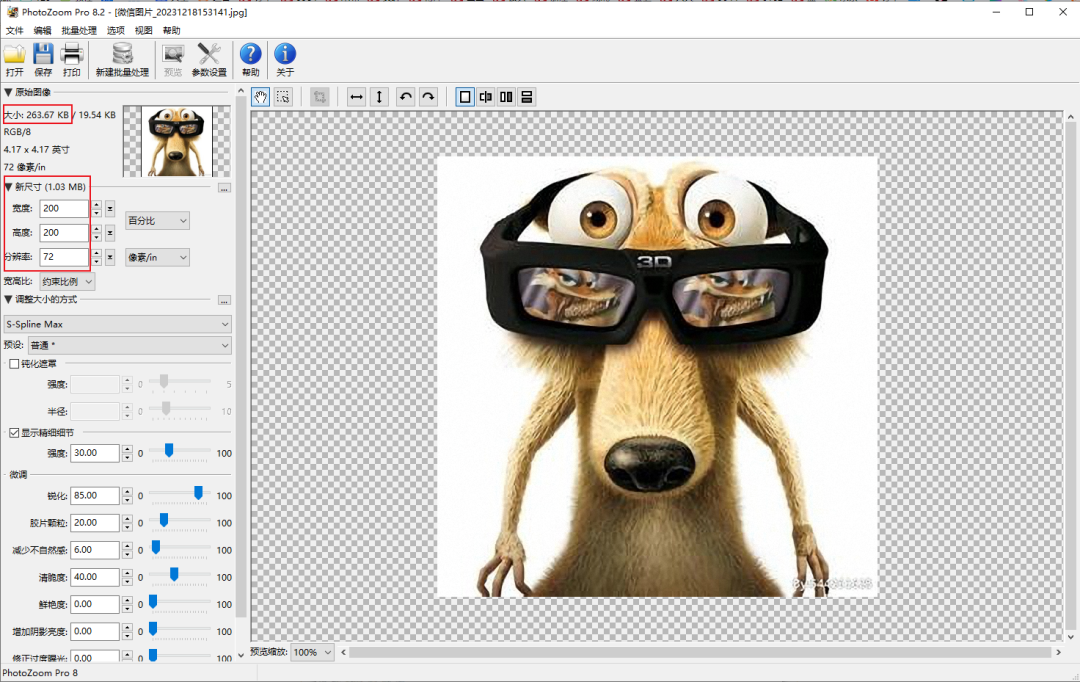Screen dimensions: 1080x682
Task: Adjust the 胶片颗粒 slider
Action: [164, 520]
